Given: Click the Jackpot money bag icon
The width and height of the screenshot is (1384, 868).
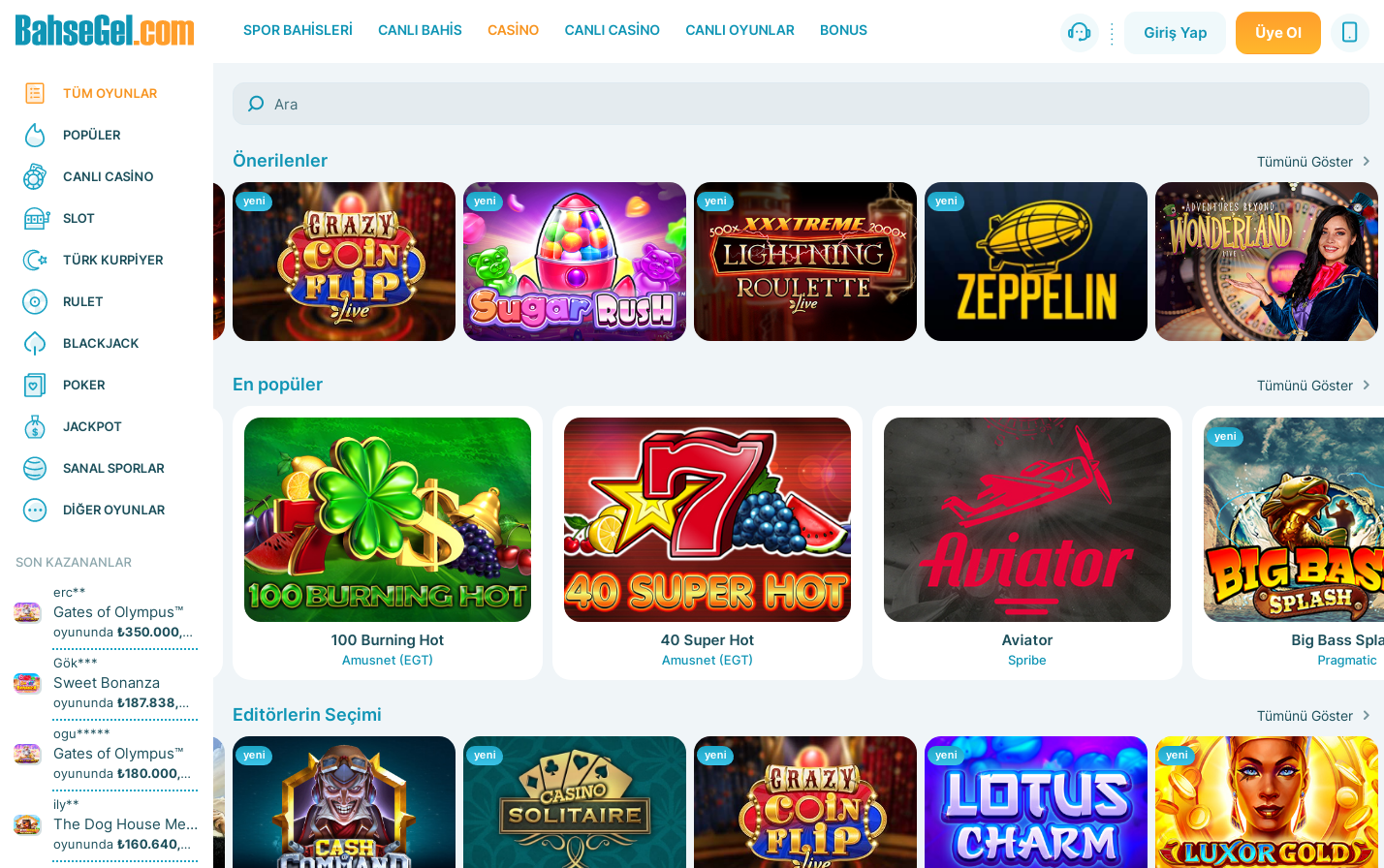Looking at the screenshot, I should [x=35, y=427].
